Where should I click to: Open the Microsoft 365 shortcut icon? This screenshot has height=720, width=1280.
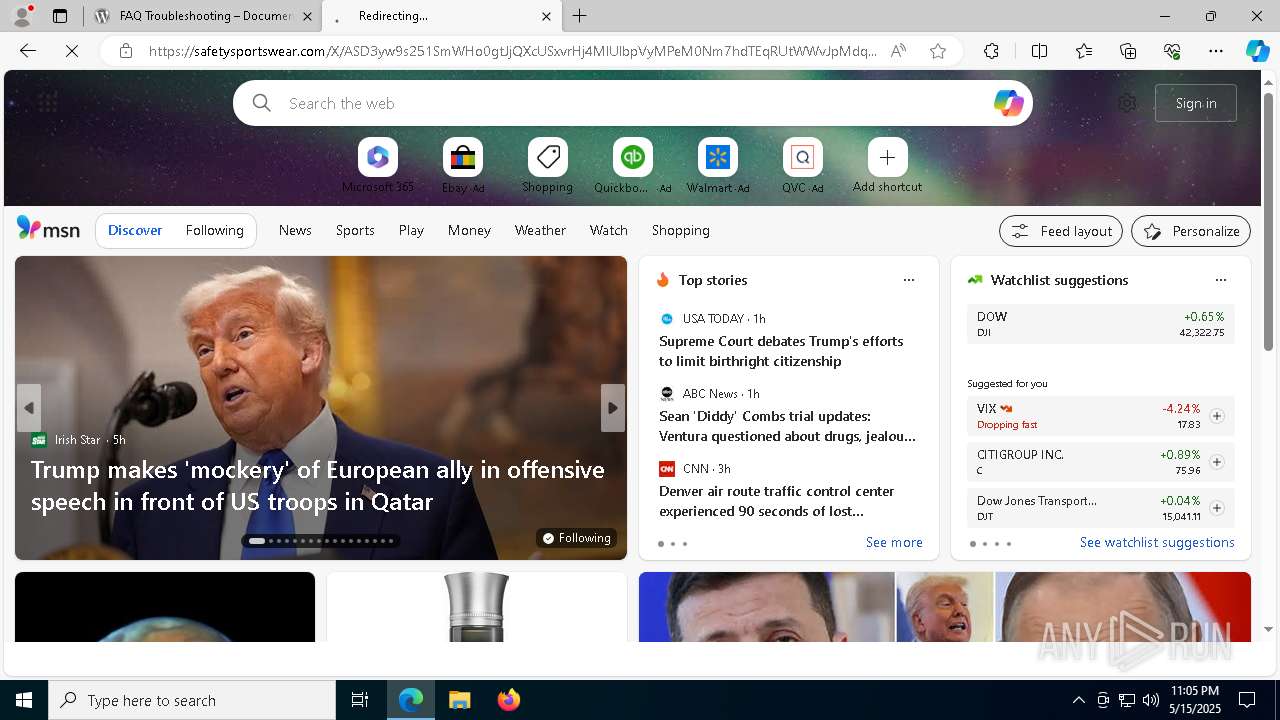(377, 157)
